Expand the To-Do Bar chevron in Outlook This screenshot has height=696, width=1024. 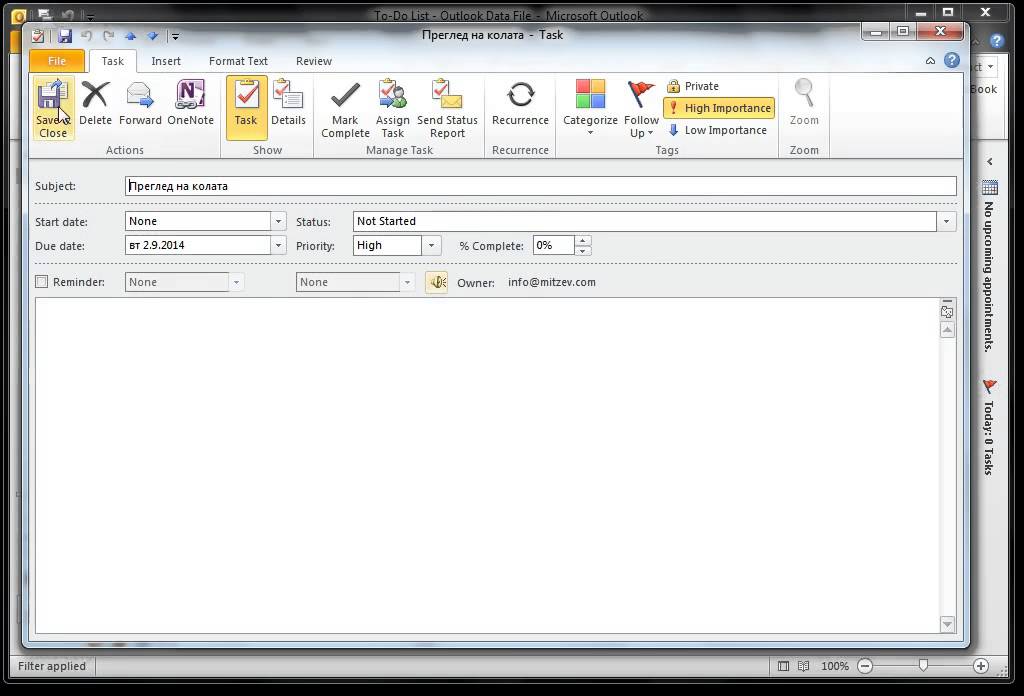point(990,161)
